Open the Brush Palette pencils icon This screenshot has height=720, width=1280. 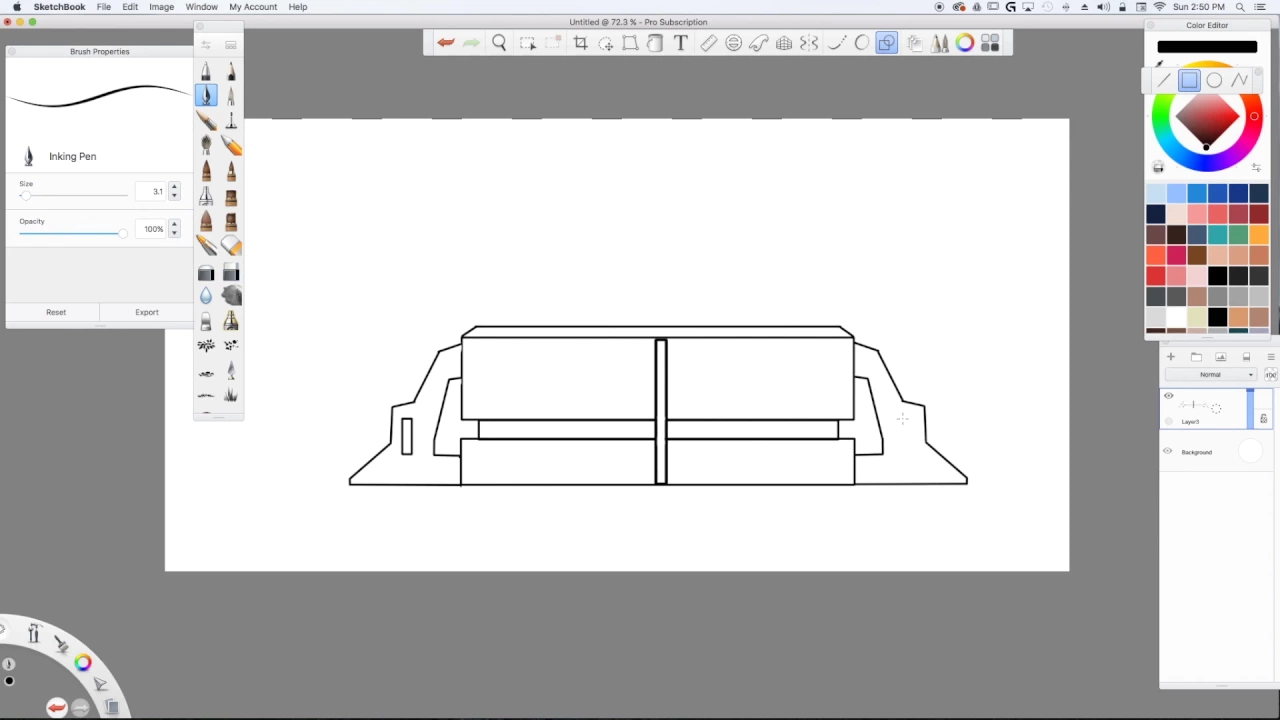point(940,43)
